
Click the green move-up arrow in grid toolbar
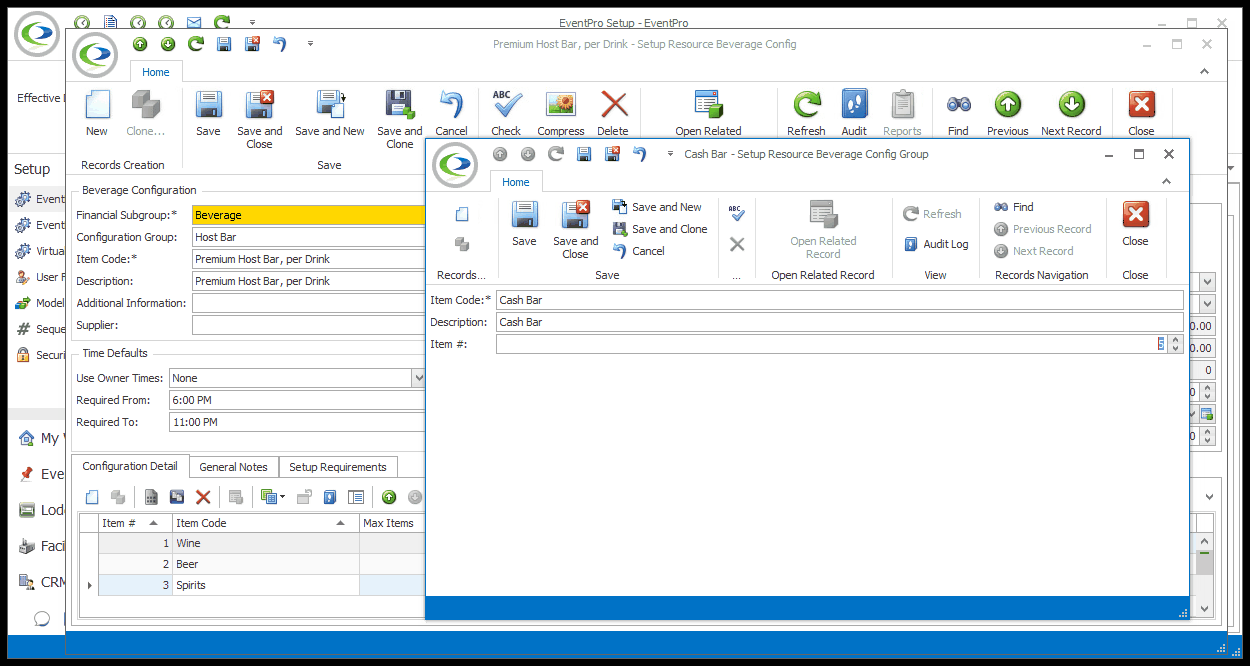(389, 497)
